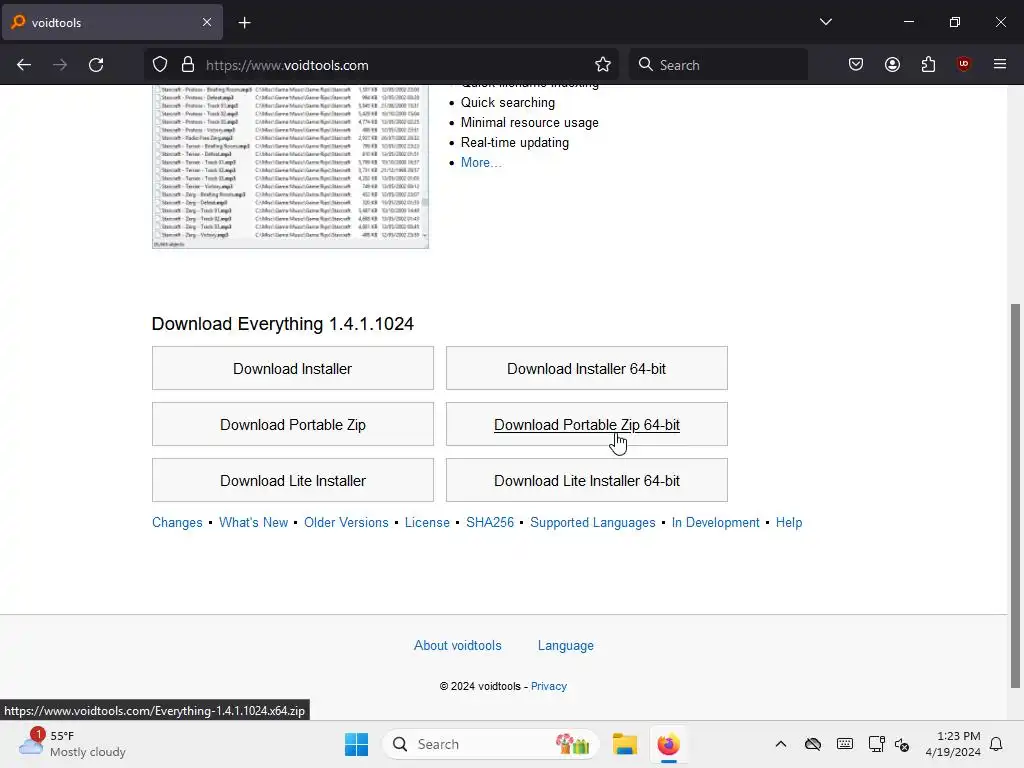Click the Download Everything 1.4.1.1024 heading
The height and width of the screenshot is (768, 1024).
283,324
